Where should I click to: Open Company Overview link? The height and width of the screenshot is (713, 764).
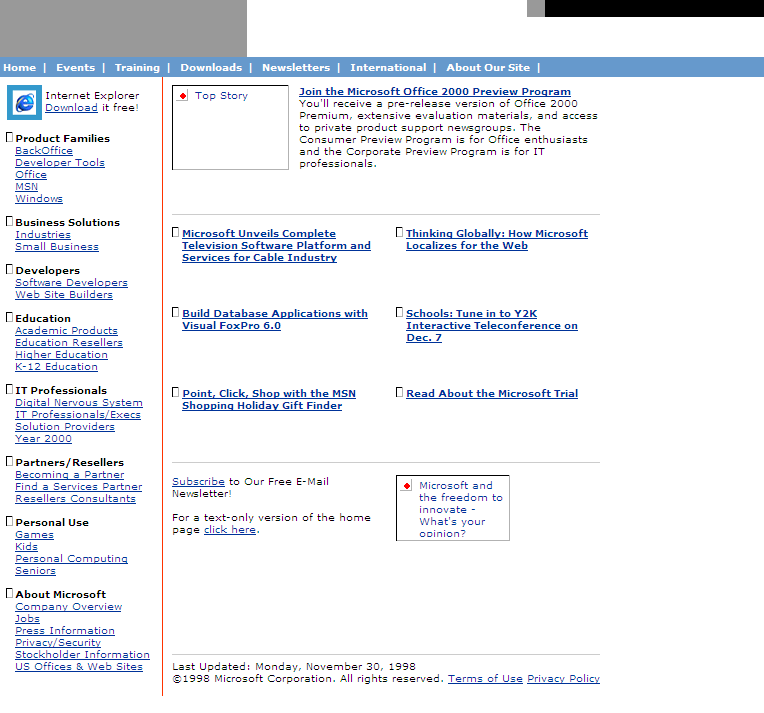click(x=69, y=607)
